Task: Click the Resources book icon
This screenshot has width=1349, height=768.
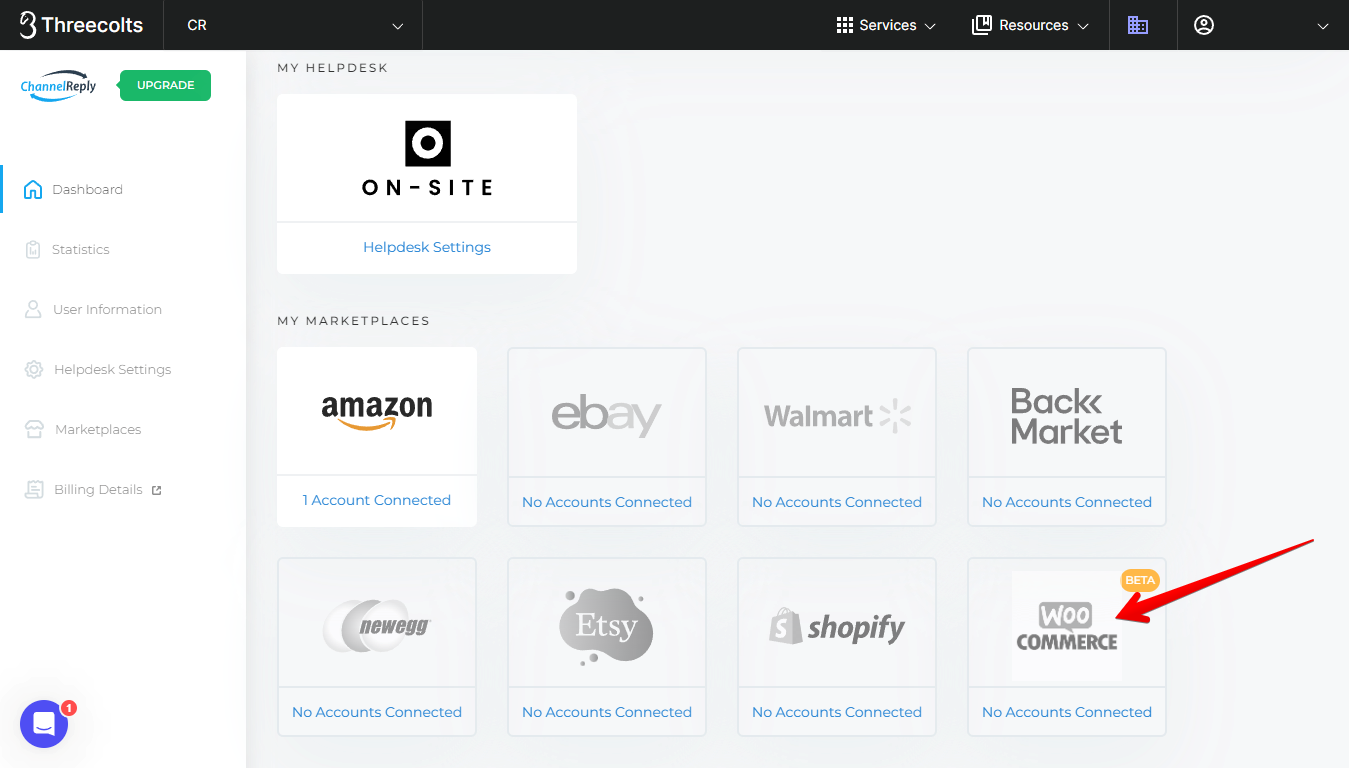Action: coord(981,25)
